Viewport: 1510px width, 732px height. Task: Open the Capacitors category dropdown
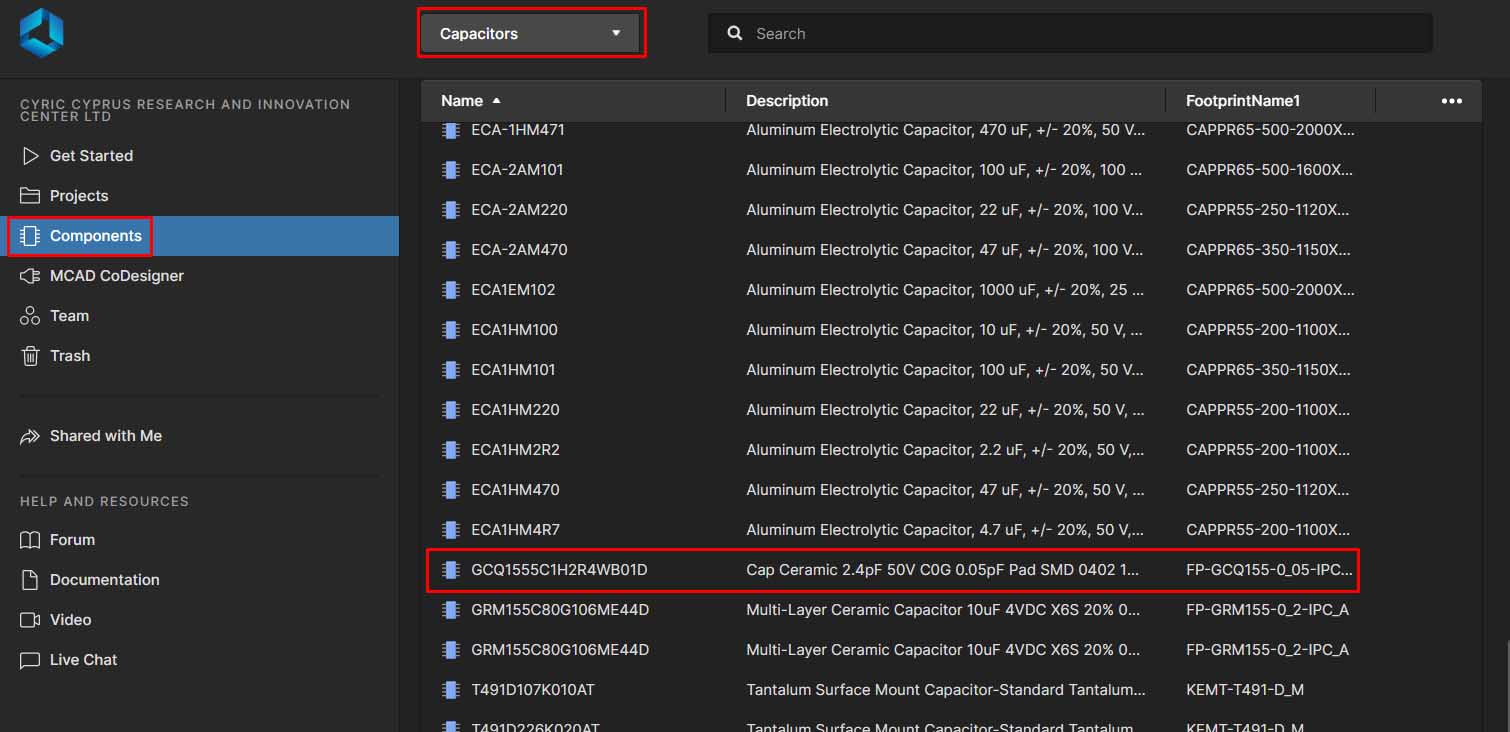531,33
